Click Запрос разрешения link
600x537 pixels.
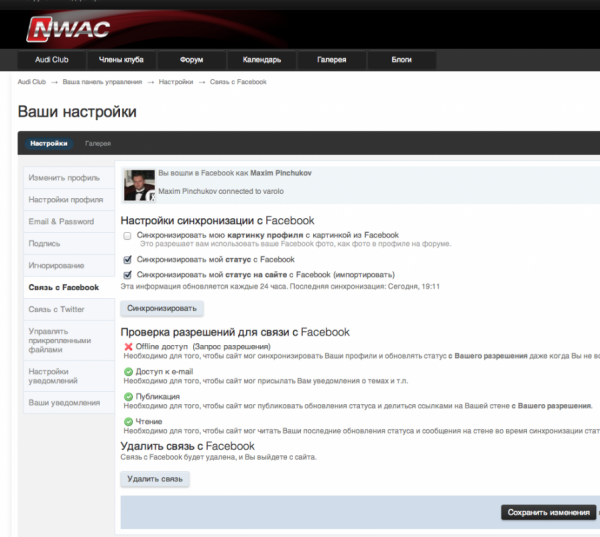[x=232, y=347]
